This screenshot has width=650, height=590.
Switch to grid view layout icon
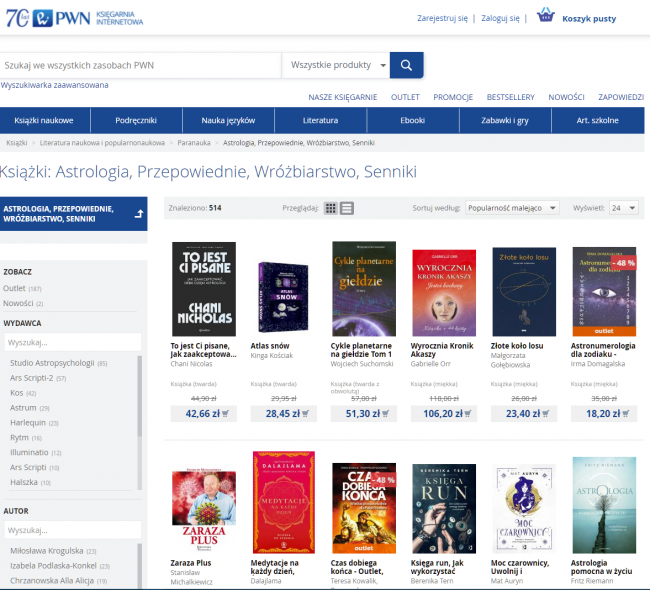tap(331, 208)
